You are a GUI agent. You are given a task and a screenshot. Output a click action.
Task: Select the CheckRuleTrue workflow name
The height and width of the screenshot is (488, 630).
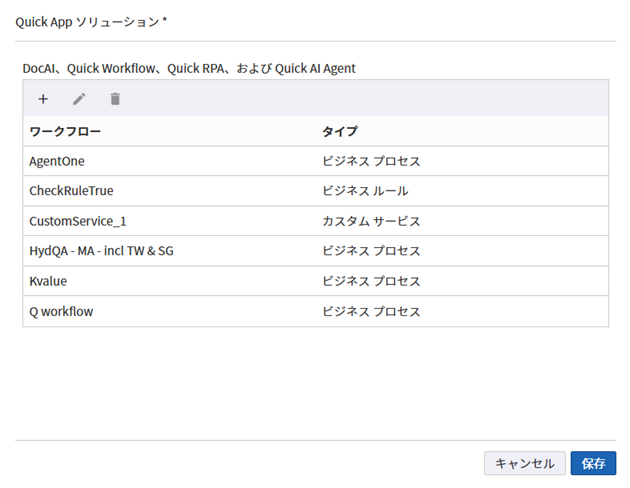(72, 191)
